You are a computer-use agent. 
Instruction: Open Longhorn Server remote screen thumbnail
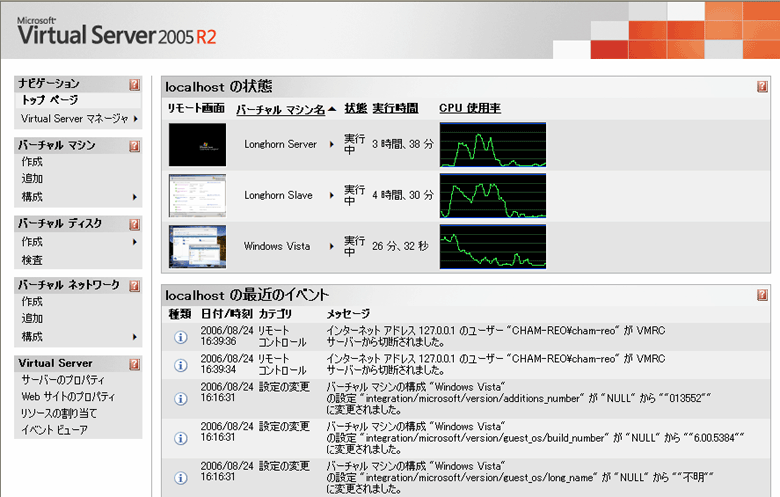tap(197, 145)
